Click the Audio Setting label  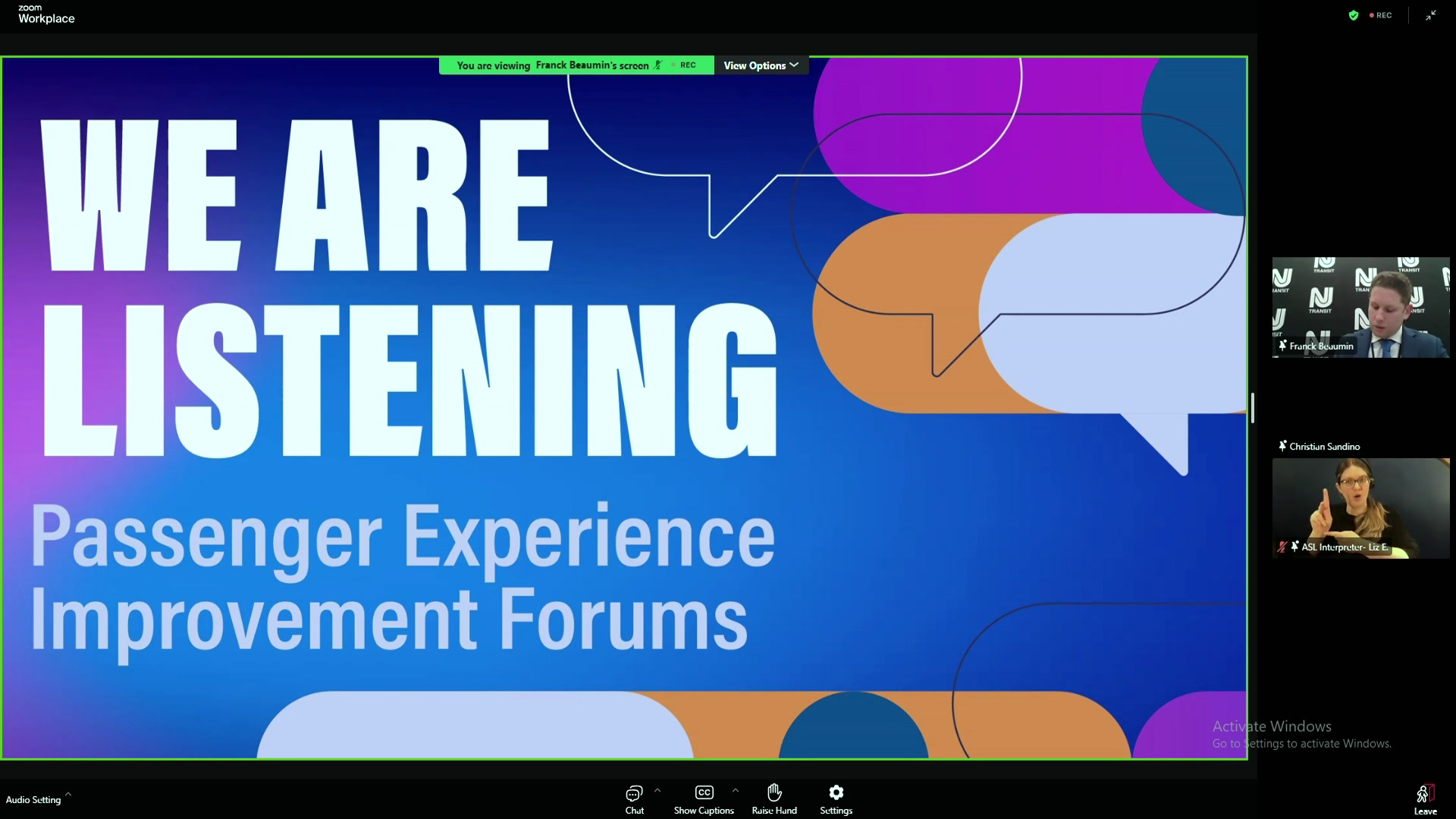(33, 800)
